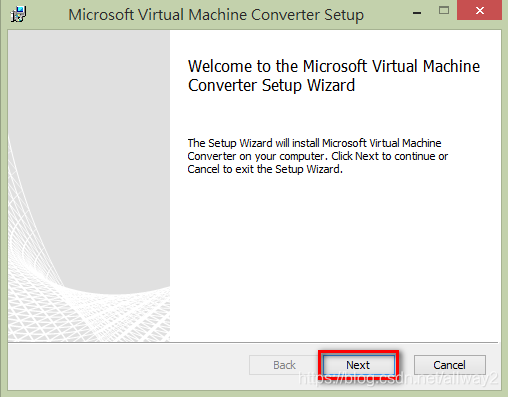Image resolution: width=508 pixels, height=397 pixels.
Task: Maximize the setup window
Action: pos(444,11)
